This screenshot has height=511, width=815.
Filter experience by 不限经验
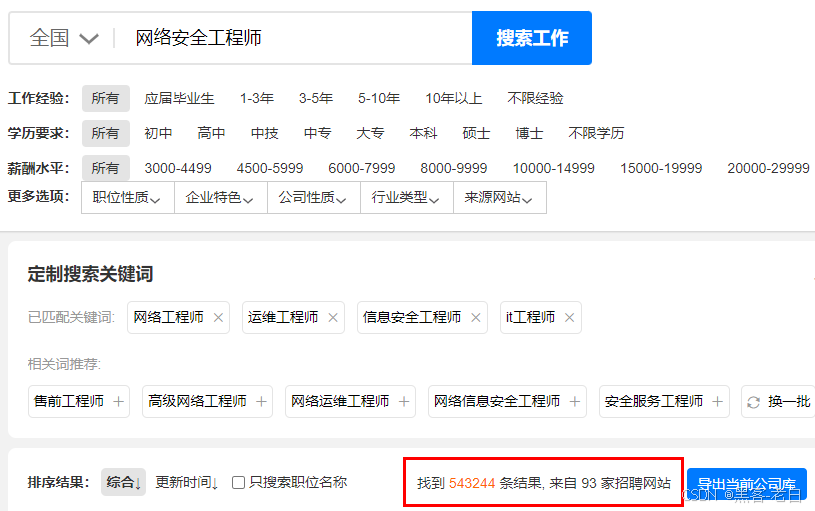point(535,98)
